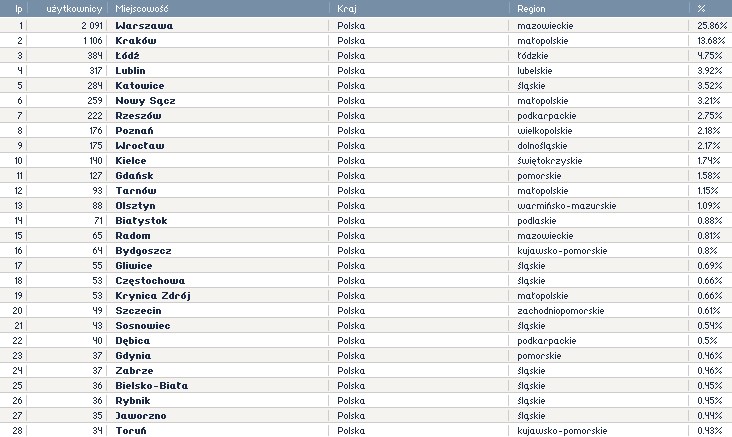Open the Katowice row
The image size is (732, 437).
[141, 86]
